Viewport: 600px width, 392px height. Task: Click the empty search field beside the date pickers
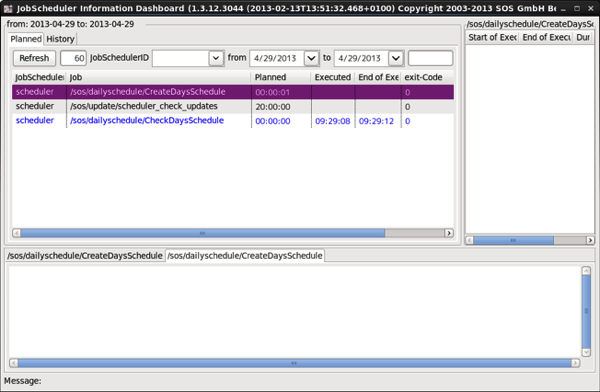point(430,58)
